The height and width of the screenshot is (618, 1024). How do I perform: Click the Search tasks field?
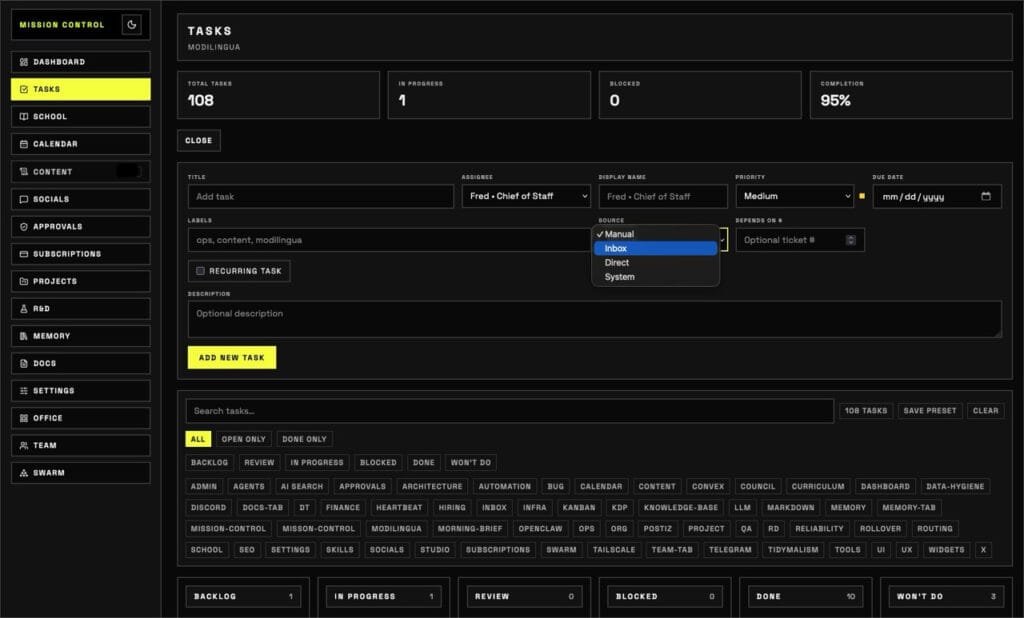pyautogui.click(x=509, y=411)
